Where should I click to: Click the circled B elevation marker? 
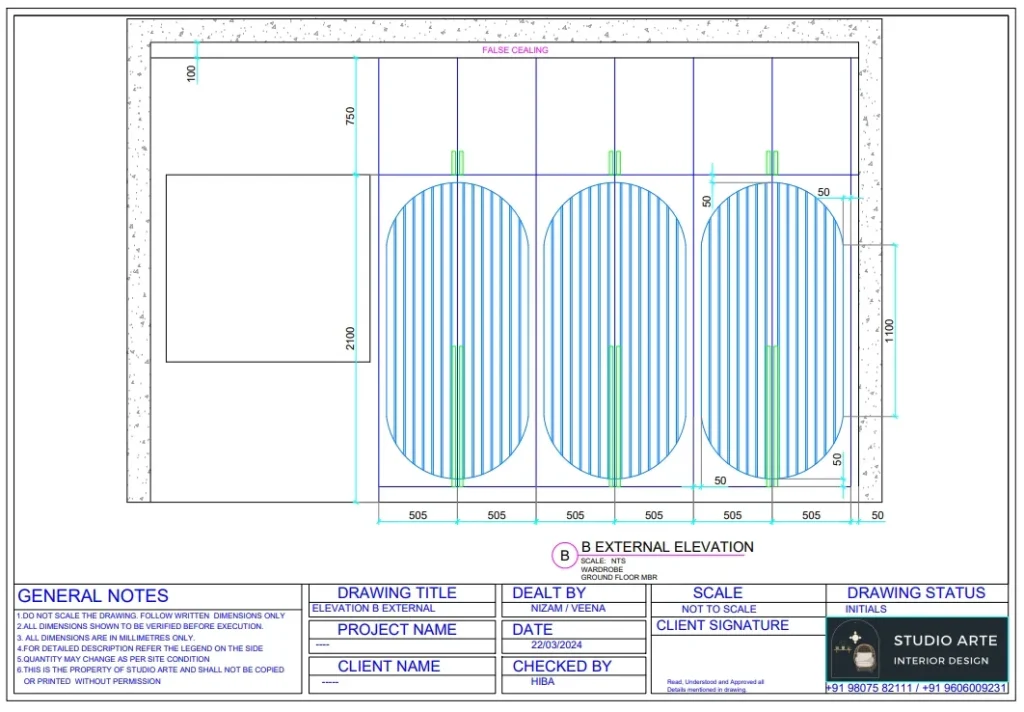pos(565,555)
